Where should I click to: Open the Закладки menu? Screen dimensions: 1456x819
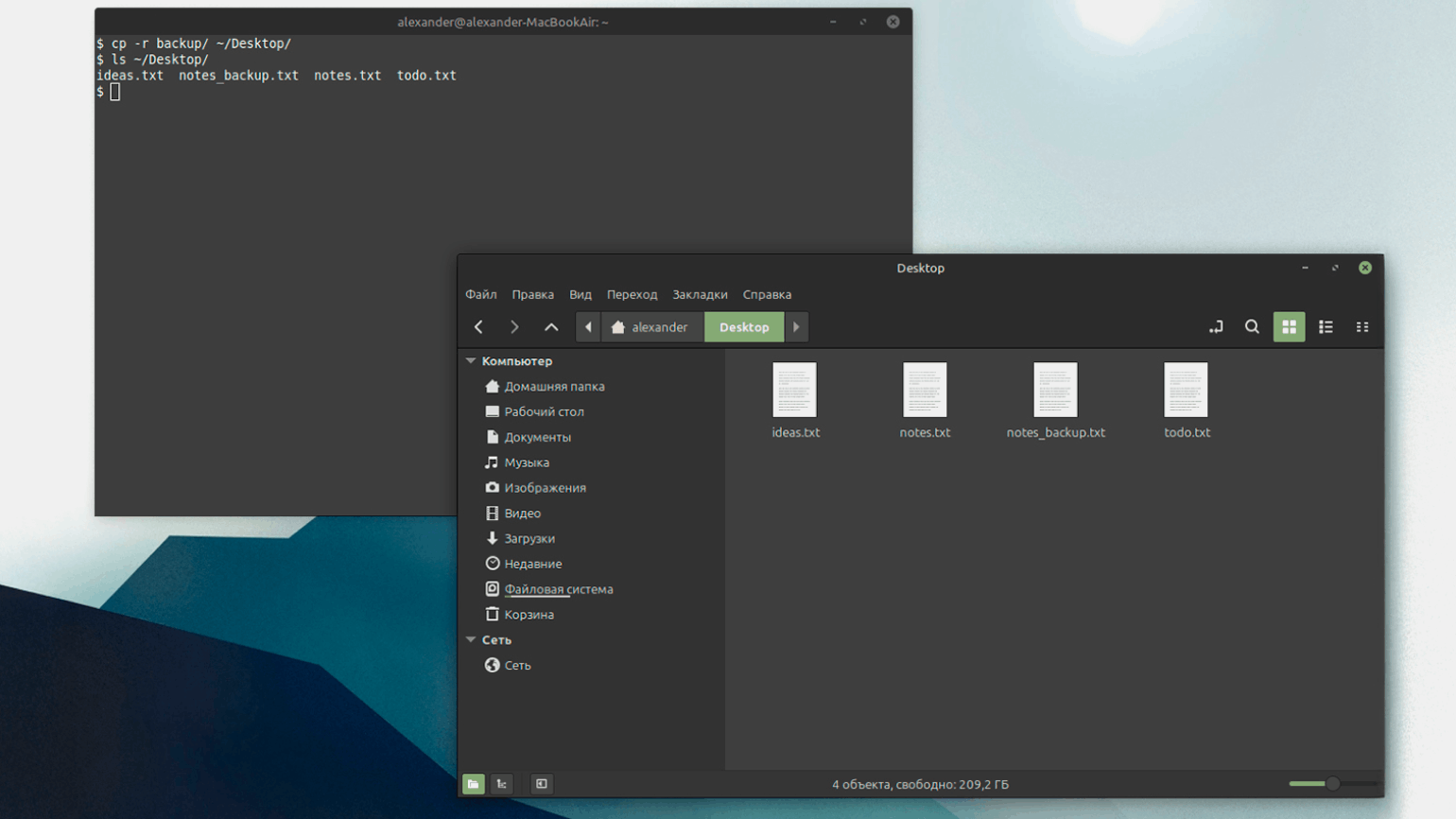[700, 295]
